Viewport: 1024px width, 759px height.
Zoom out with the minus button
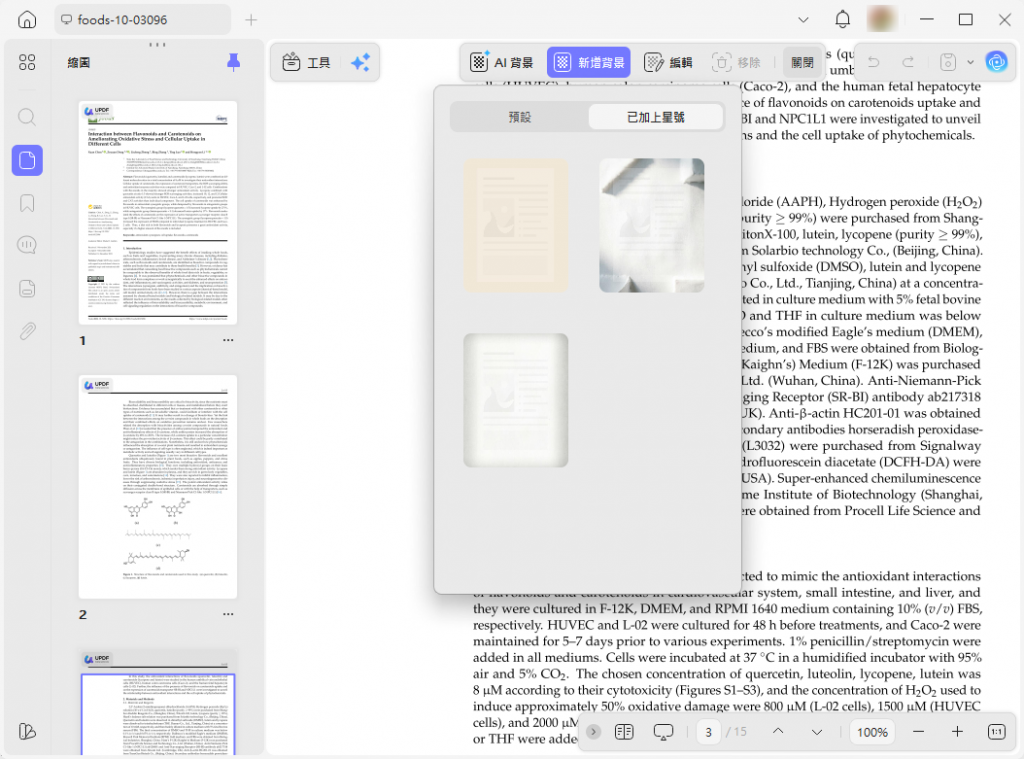(x=918, y=732)
